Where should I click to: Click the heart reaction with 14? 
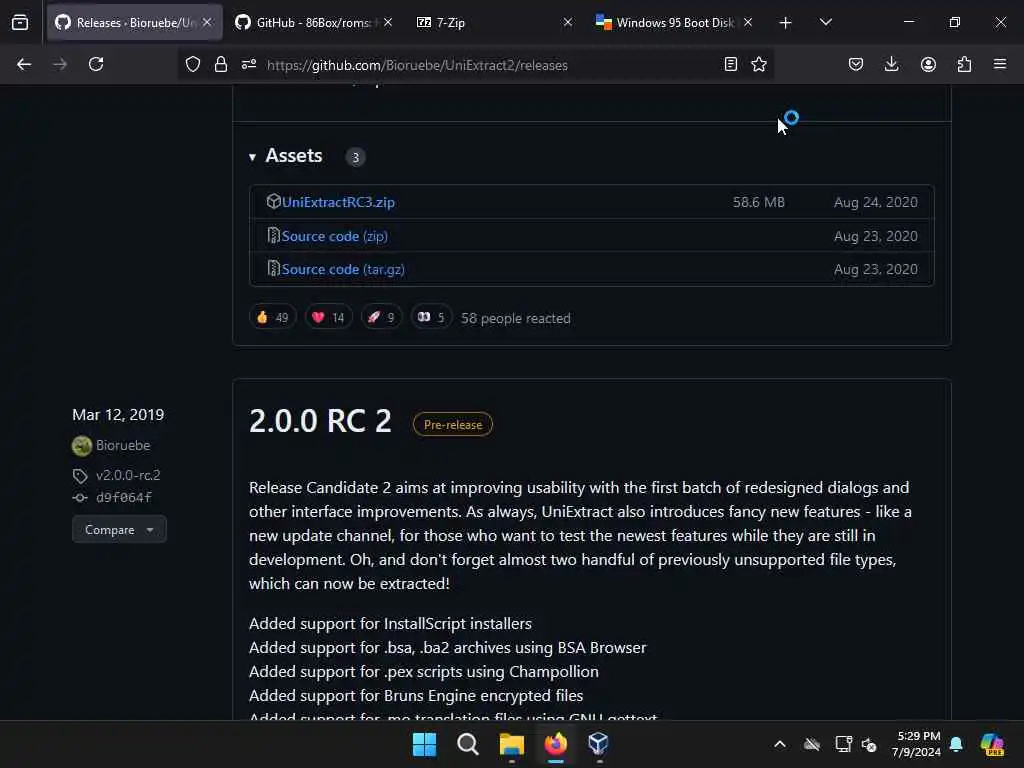(x=328, y=317)
